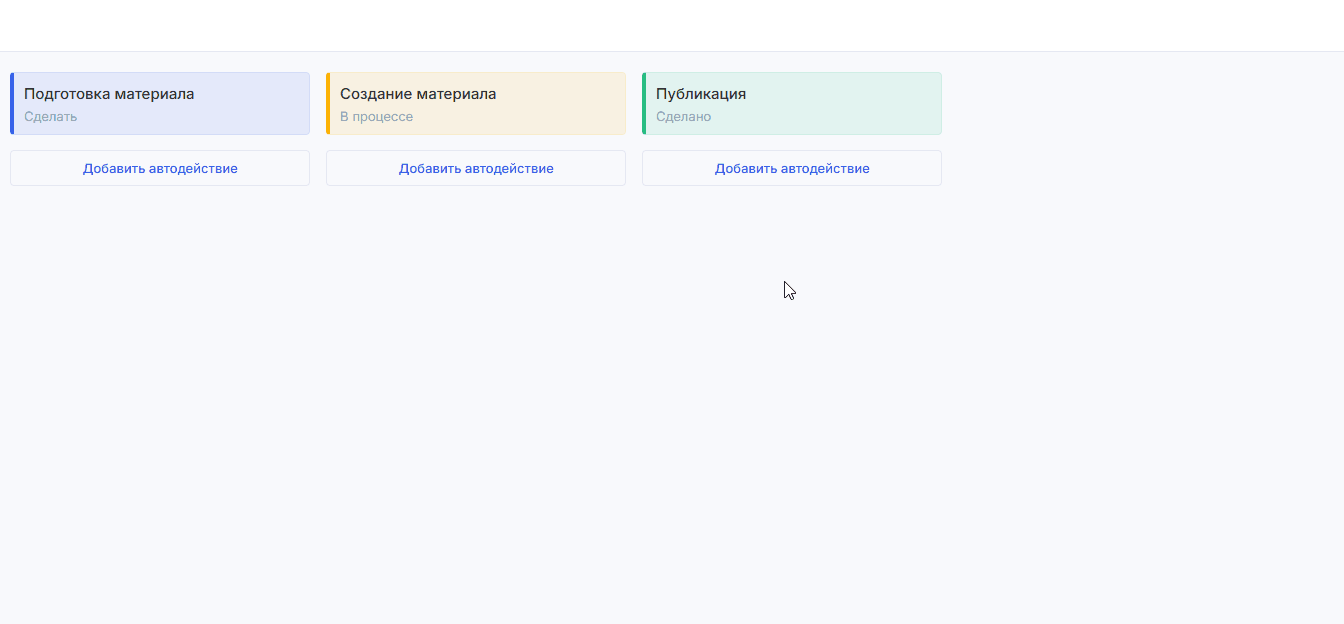Click the blank white header bar
Viewport: 1344px width, 624px height.
[x=672, y=25]
